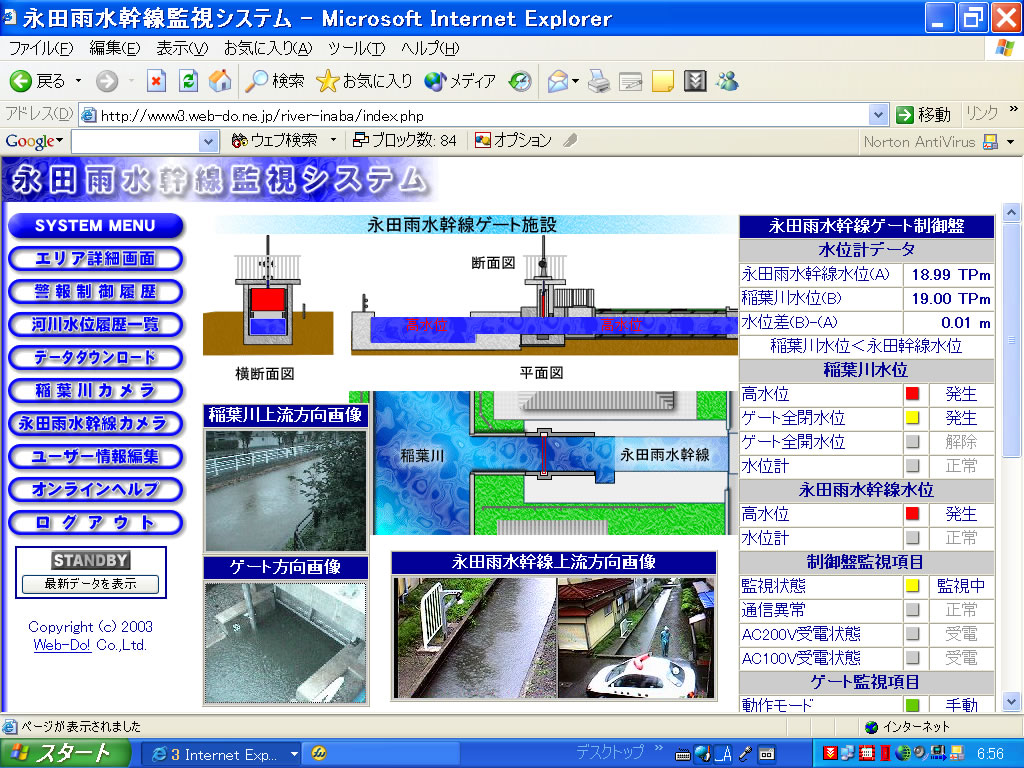Image resolution: width=1024 pixels, height=768 pixels.
Task: Open the History toolbar icon
Action: click(520, 81)
